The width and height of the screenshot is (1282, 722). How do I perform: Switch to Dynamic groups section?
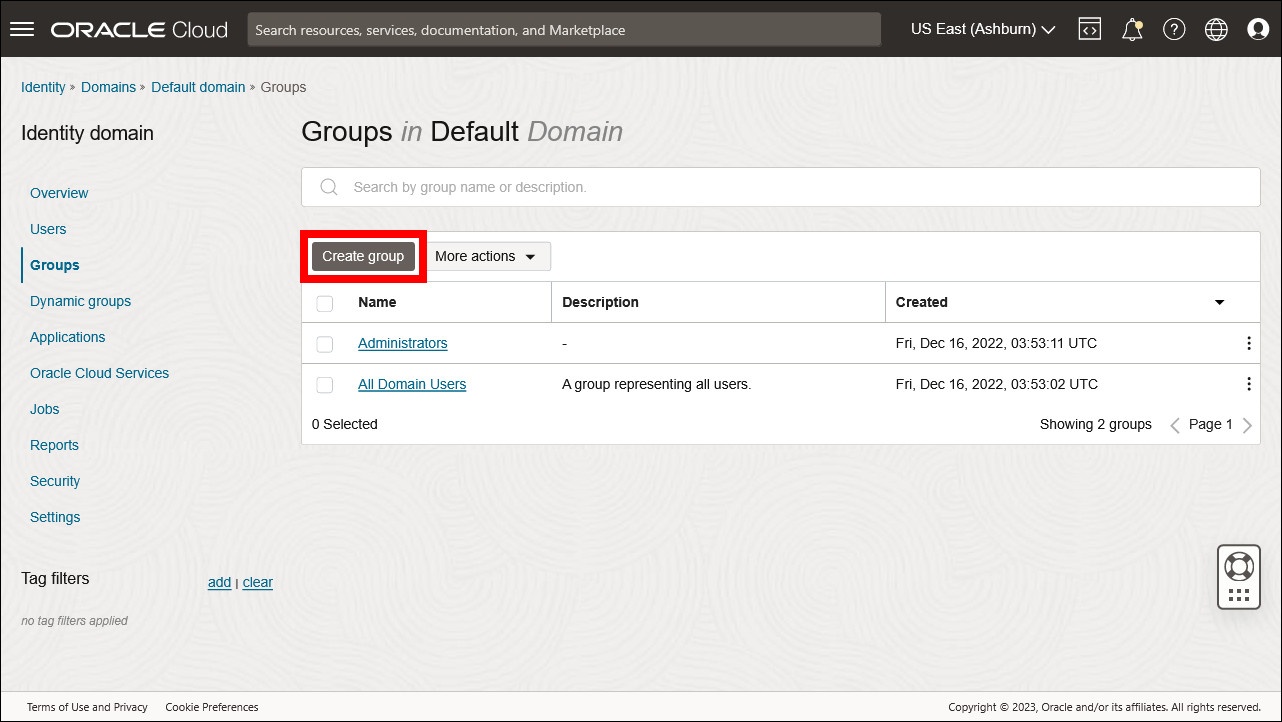[x=80, y=300]
